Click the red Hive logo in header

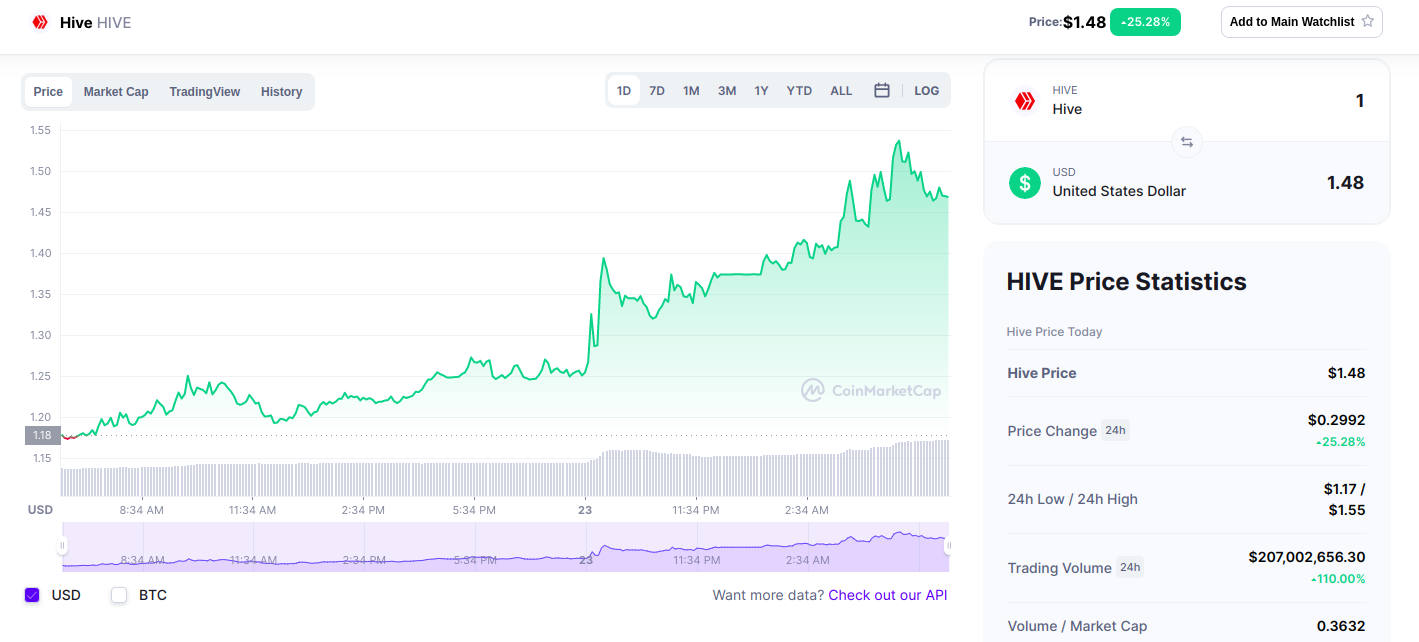[x=40, y=22]
